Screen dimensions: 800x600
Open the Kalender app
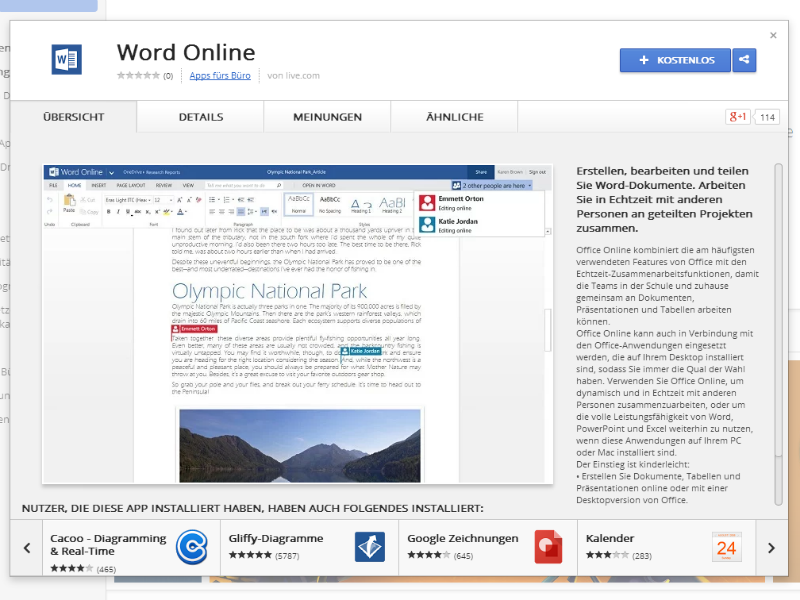[x=666, y=548]
